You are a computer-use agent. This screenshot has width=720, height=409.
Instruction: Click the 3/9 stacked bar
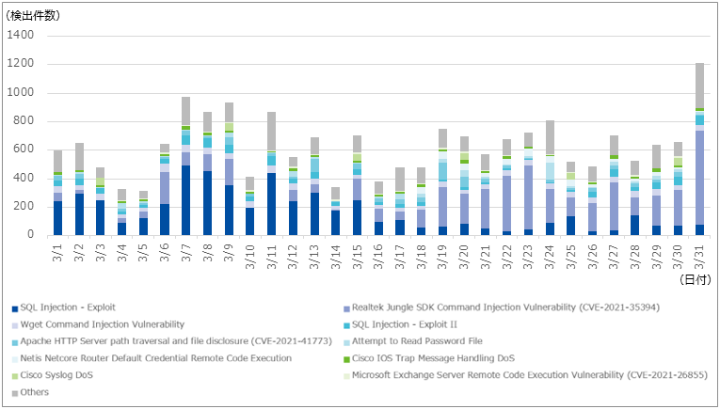pyautogui.click(x=229, y=169)
